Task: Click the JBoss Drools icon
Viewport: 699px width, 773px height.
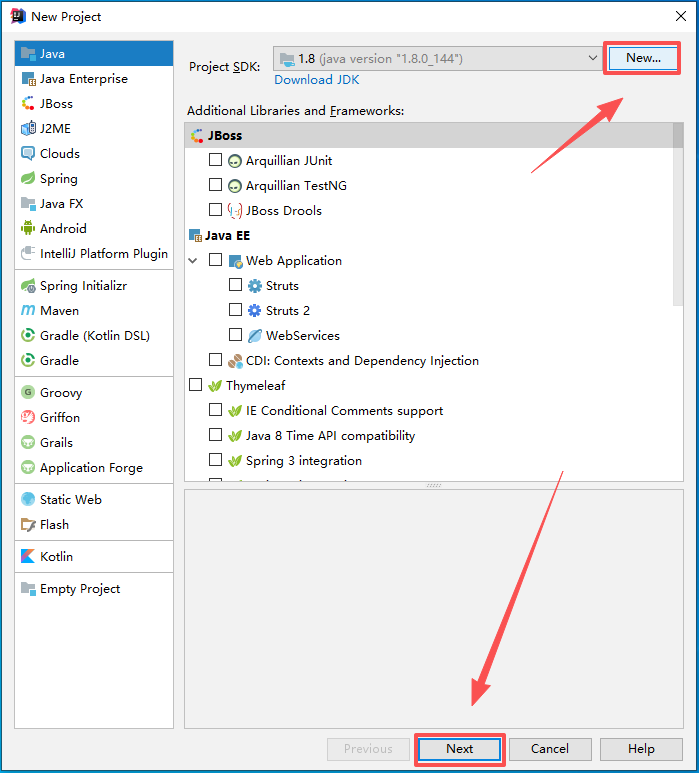Action: [235, 211]
